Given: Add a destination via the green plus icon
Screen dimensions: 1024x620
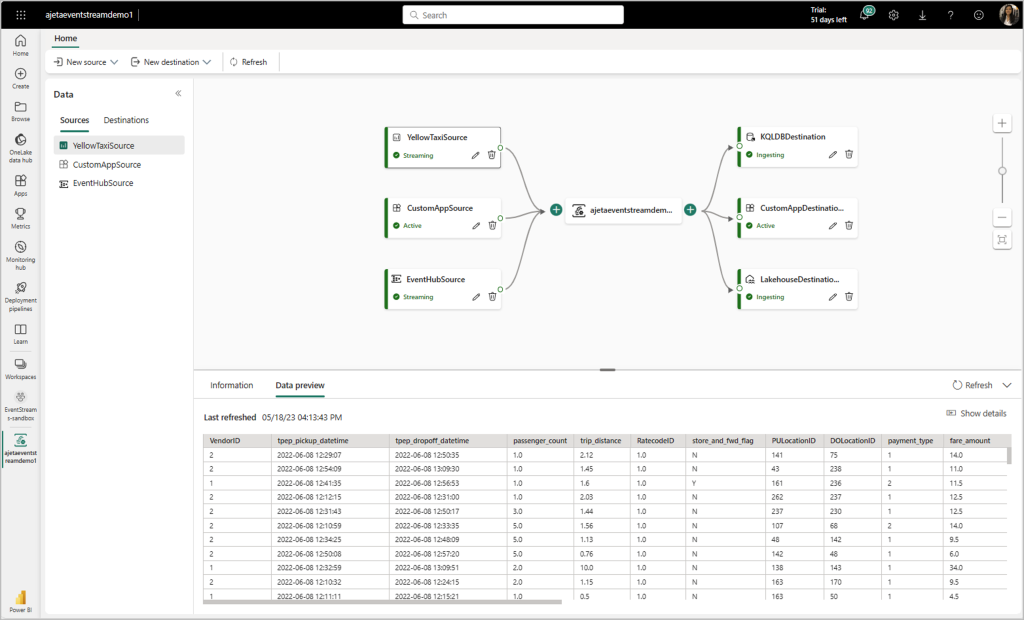Looking at the screenshot, I should (690, 210).
